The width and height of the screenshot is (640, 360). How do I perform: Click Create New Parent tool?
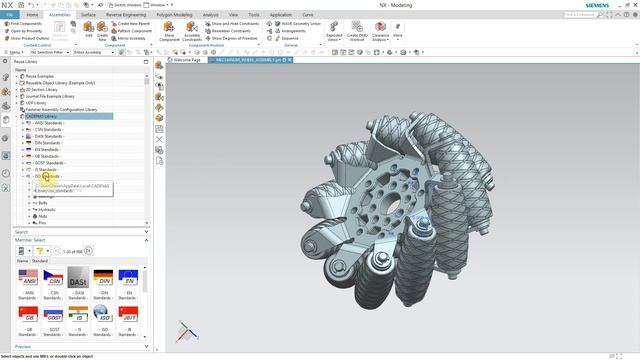pos(131,24)
